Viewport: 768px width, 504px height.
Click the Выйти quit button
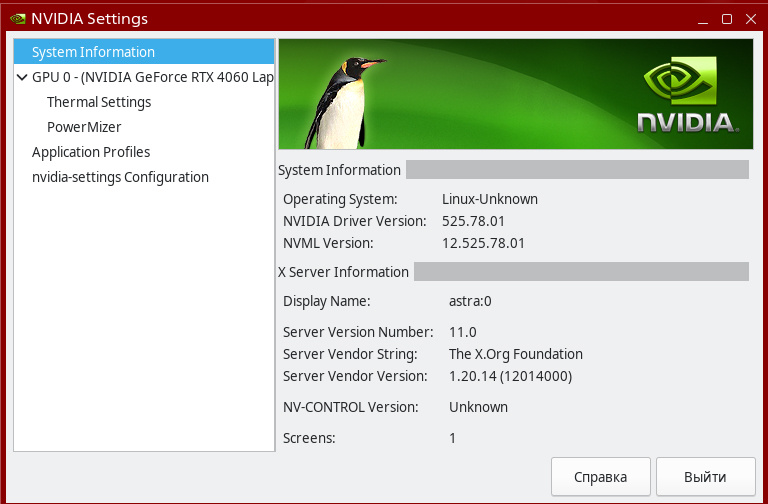point(705,477)
